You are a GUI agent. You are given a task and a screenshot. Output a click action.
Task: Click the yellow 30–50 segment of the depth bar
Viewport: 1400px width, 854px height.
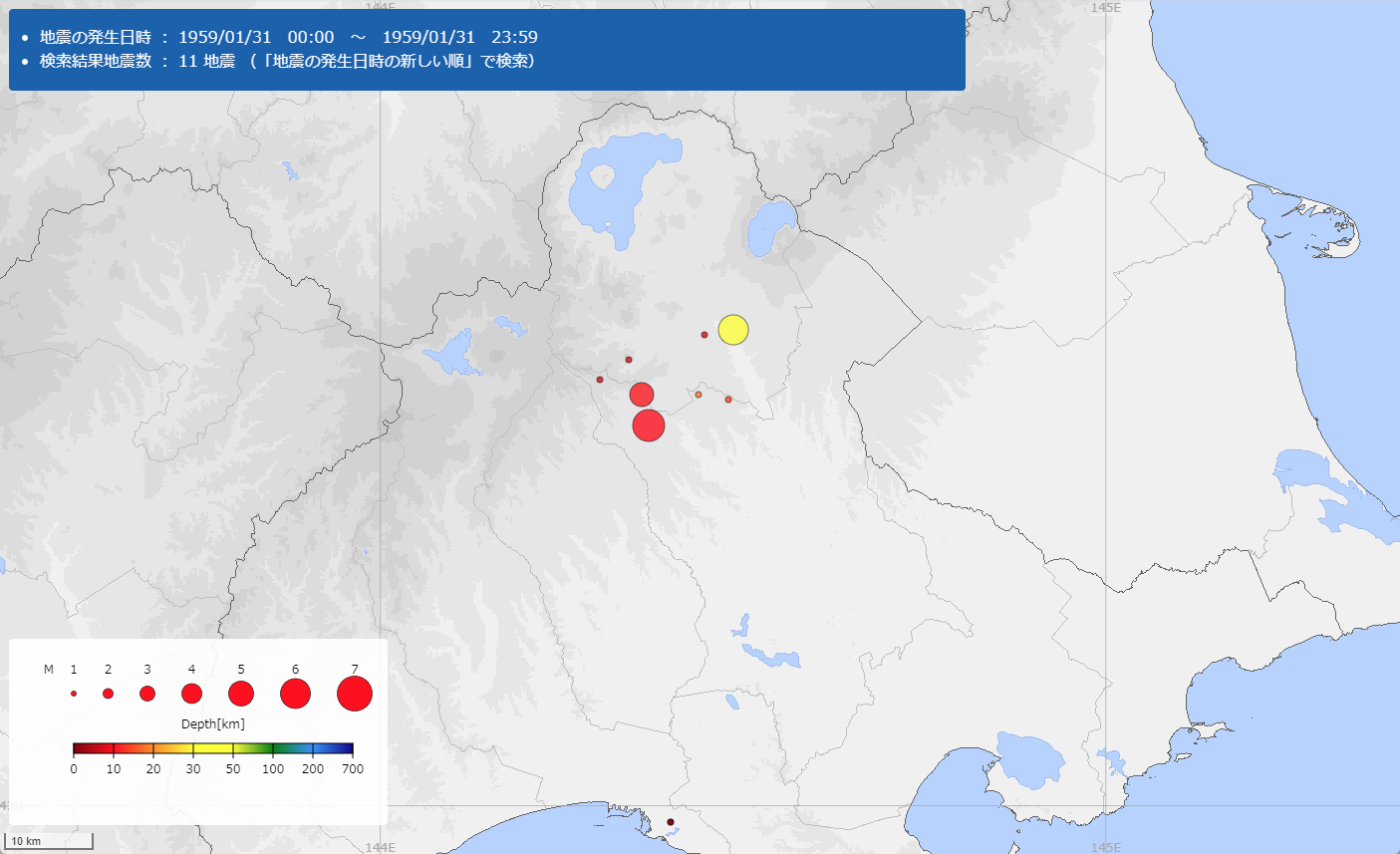click(x=213, y=748)
